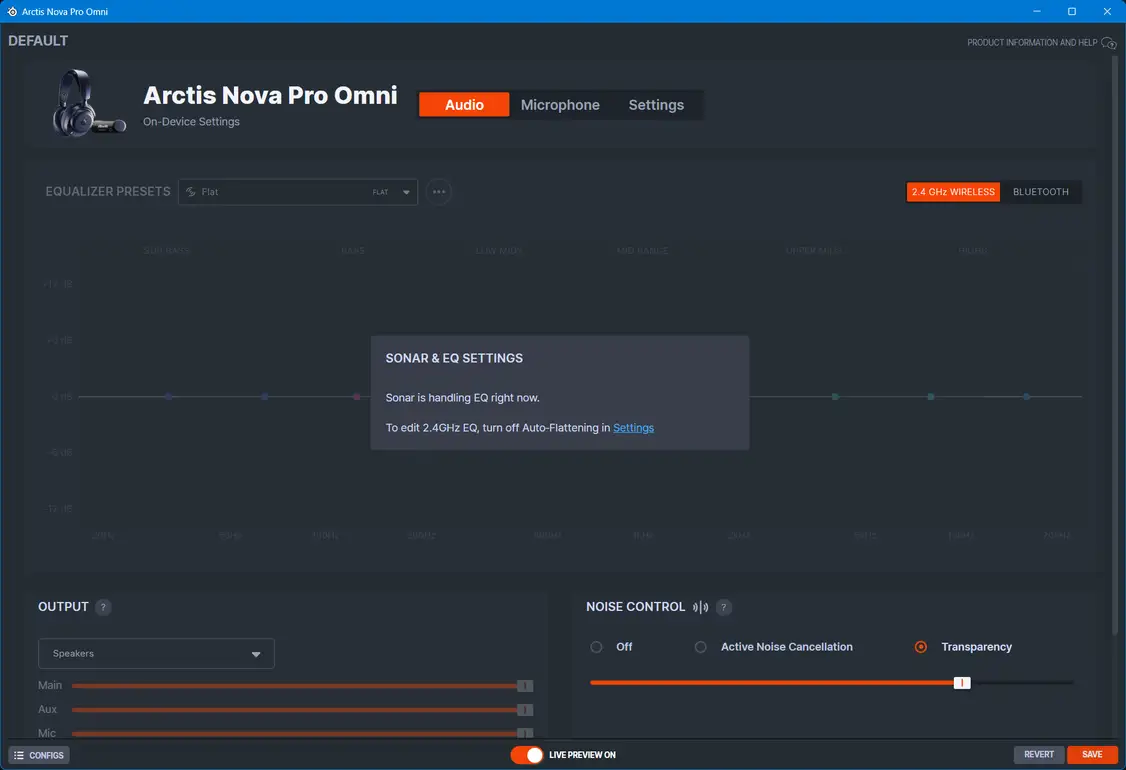Image resolution: width=1126 pixels, height=770 pixels.
Task: Switch to the Microphone tab
Action: (560, 105)
